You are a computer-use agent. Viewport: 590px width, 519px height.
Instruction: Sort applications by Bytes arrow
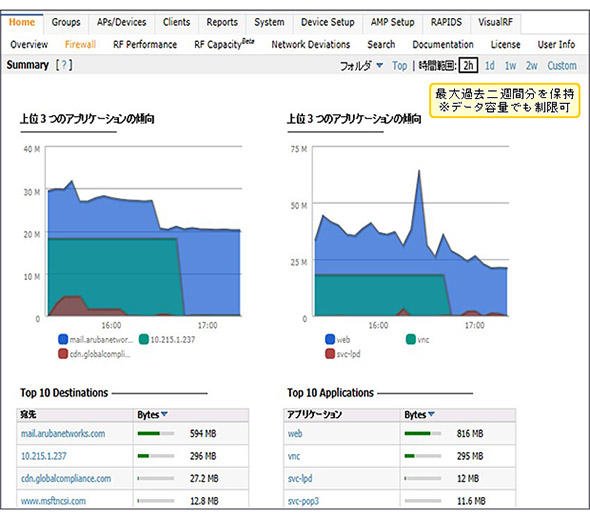pos(432,414)
